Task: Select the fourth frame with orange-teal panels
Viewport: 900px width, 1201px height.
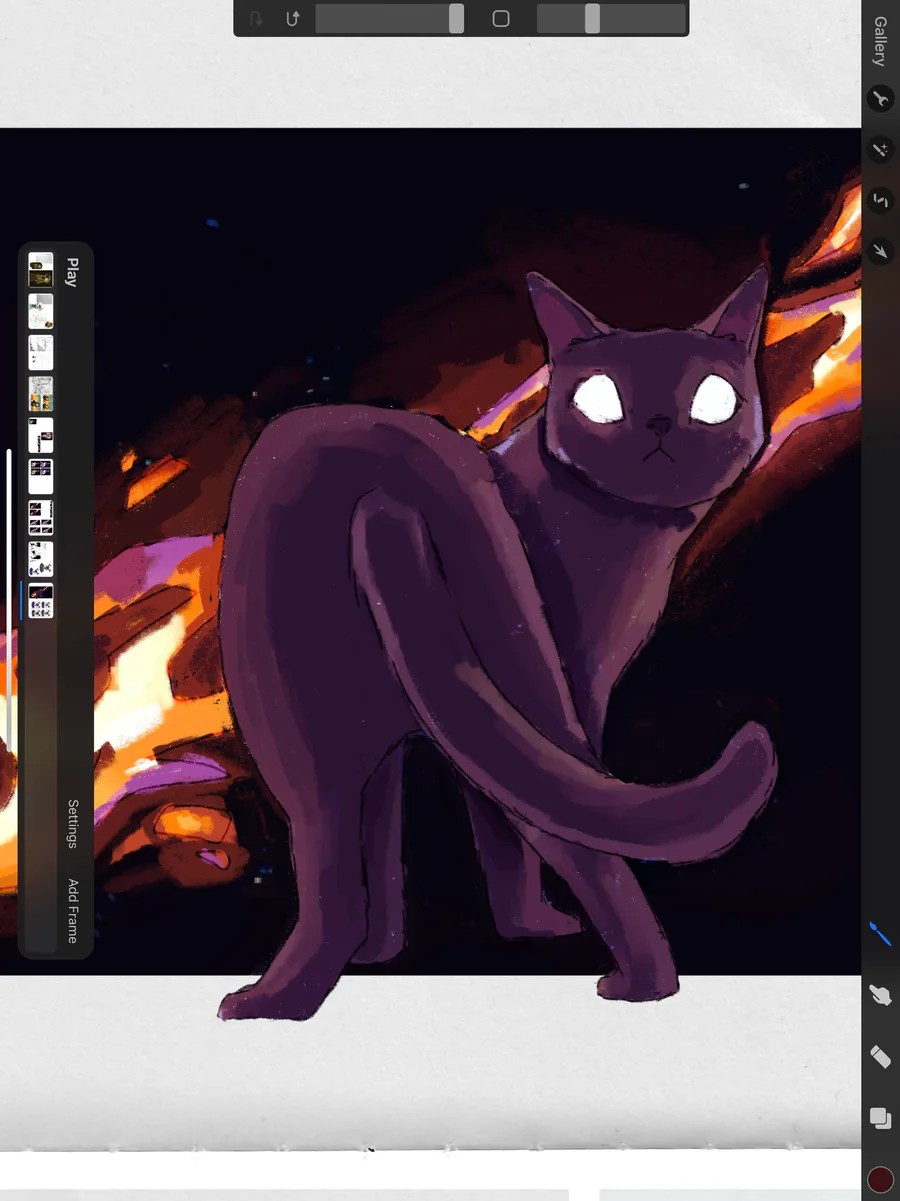Action: coord(41,395)
